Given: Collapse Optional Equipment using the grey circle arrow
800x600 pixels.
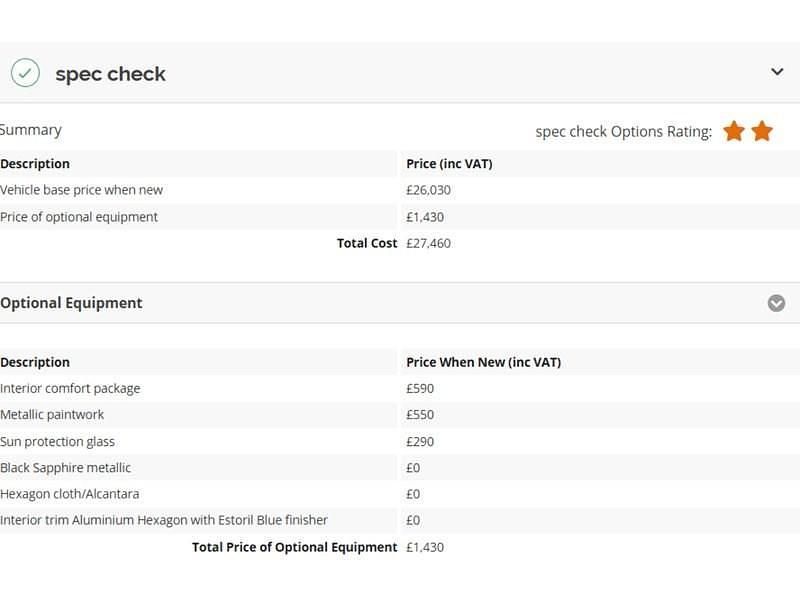Looking at the screenshot, I should pos(776,303).
